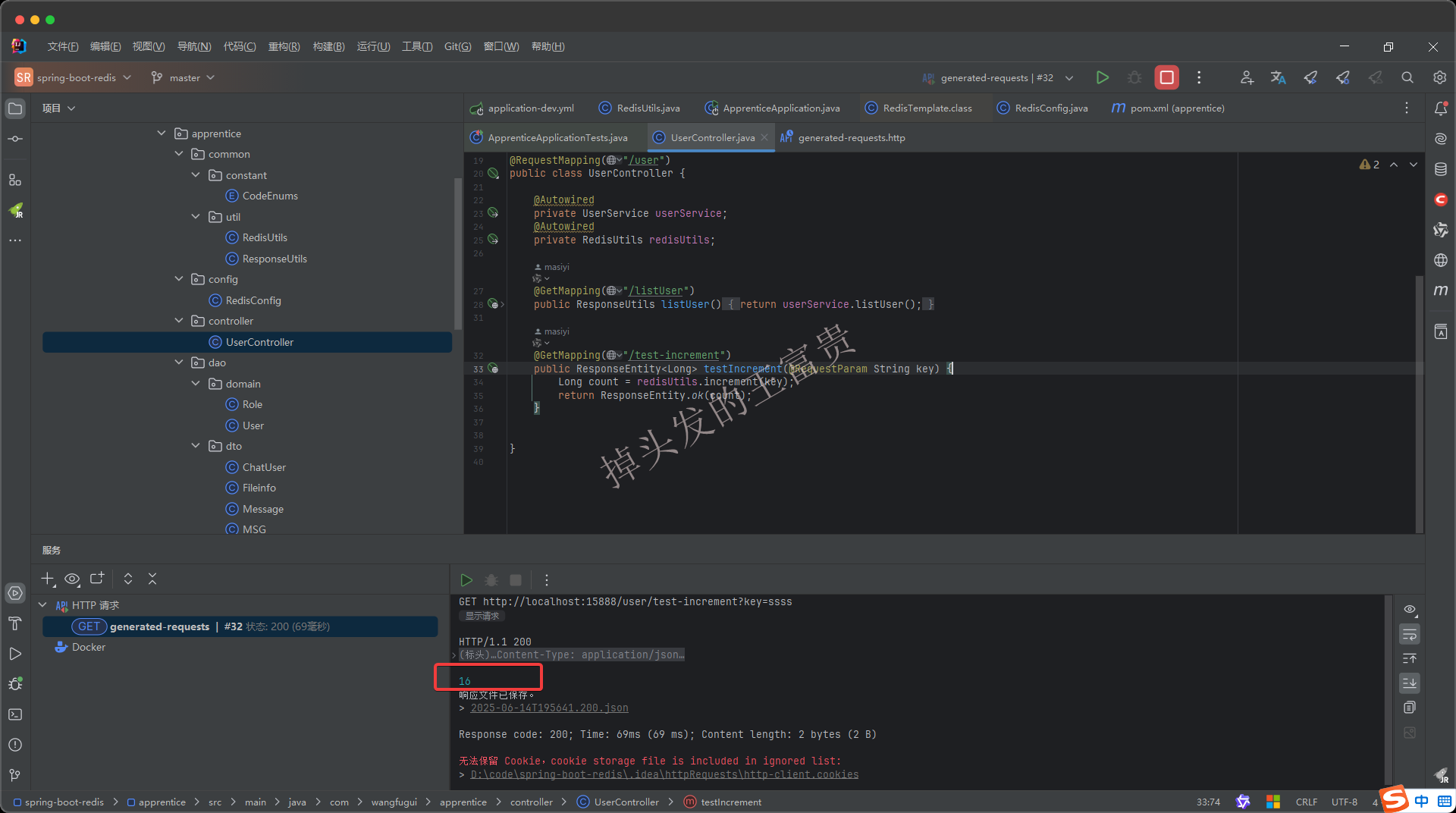Viewport: 1456px width, 813px height.
Task: Expand all services in tree
Action: (x=128, y=579)
